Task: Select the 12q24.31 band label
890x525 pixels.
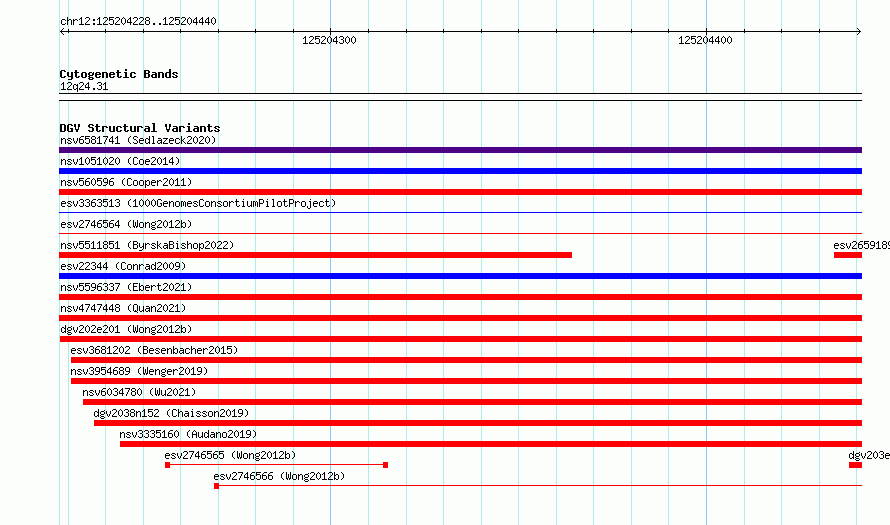Action: point(84,86)
